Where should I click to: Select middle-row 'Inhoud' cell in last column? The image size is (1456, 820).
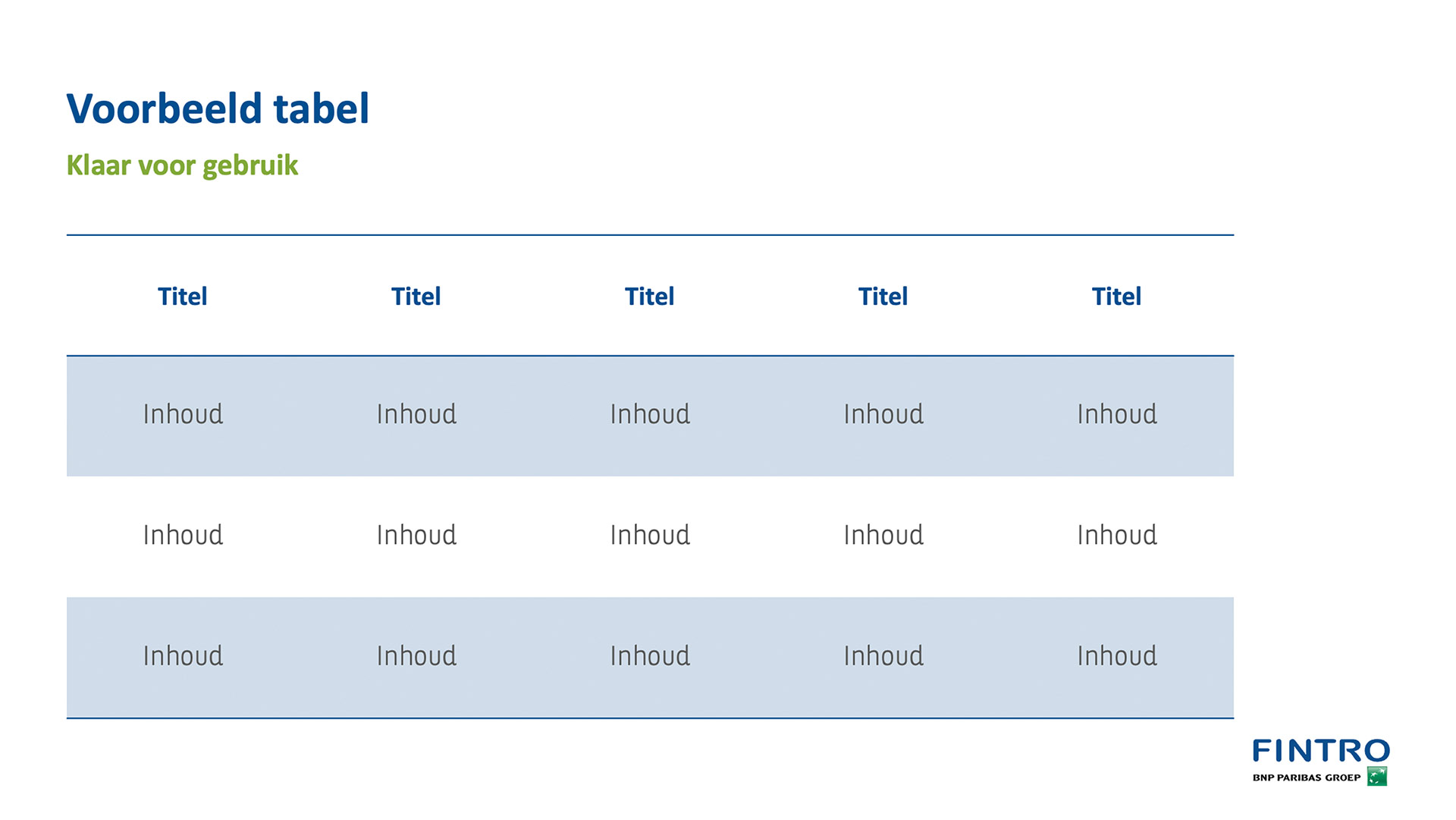(1117, 535)
